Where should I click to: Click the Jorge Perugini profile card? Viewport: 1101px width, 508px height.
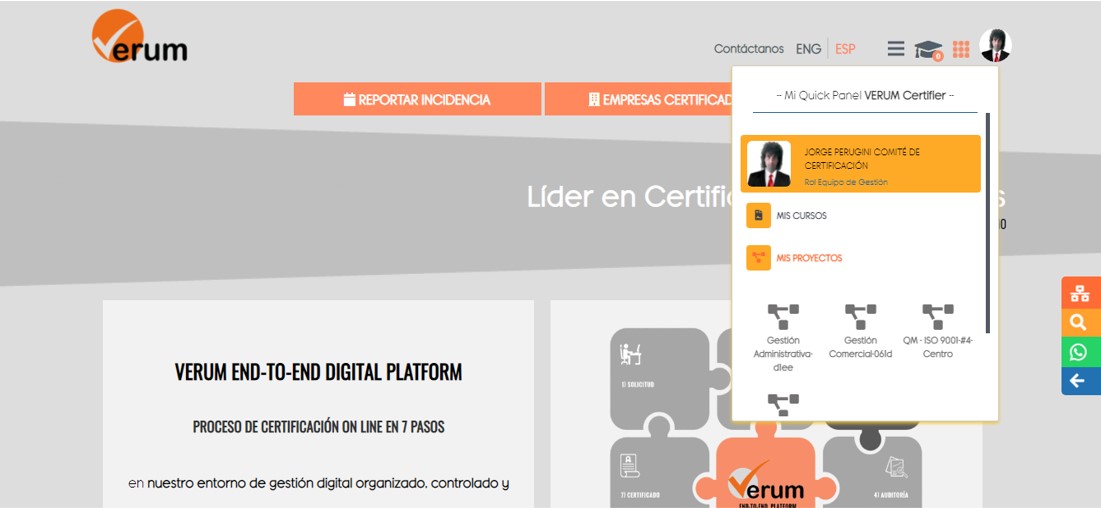click(860, 164)
